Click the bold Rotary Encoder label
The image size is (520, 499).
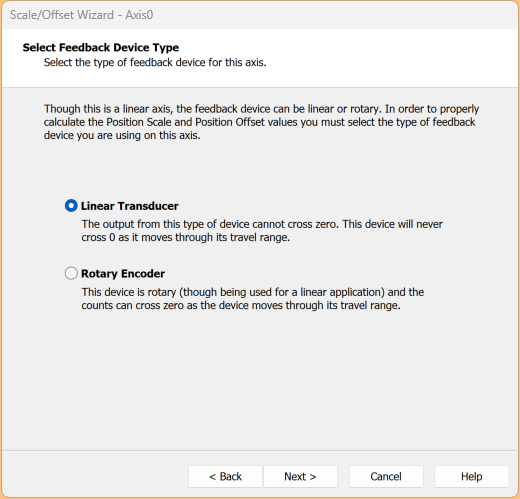tap(123, 274)
